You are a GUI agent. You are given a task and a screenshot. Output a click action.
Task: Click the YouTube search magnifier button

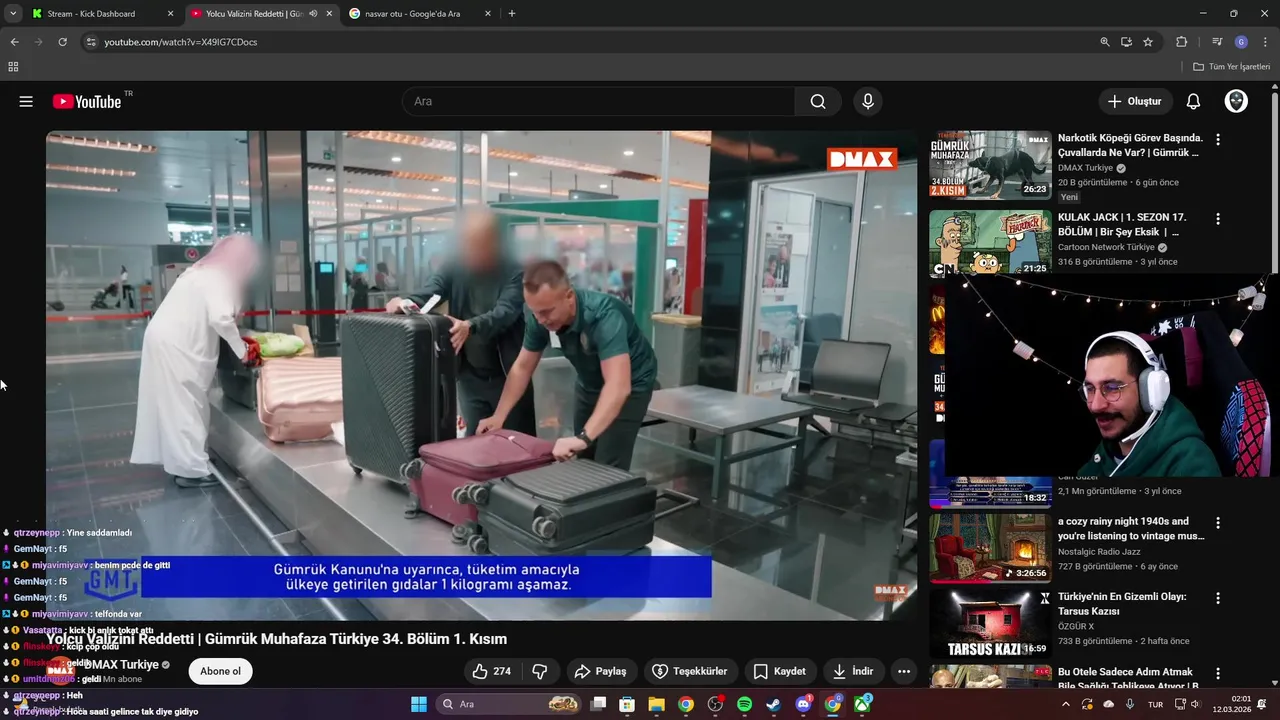[x=818, y=101]
